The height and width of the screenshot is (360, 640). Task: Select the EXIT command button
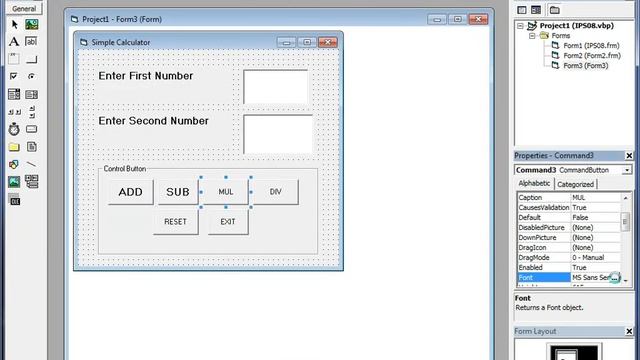pyautogui.click(x=228, y=222)
